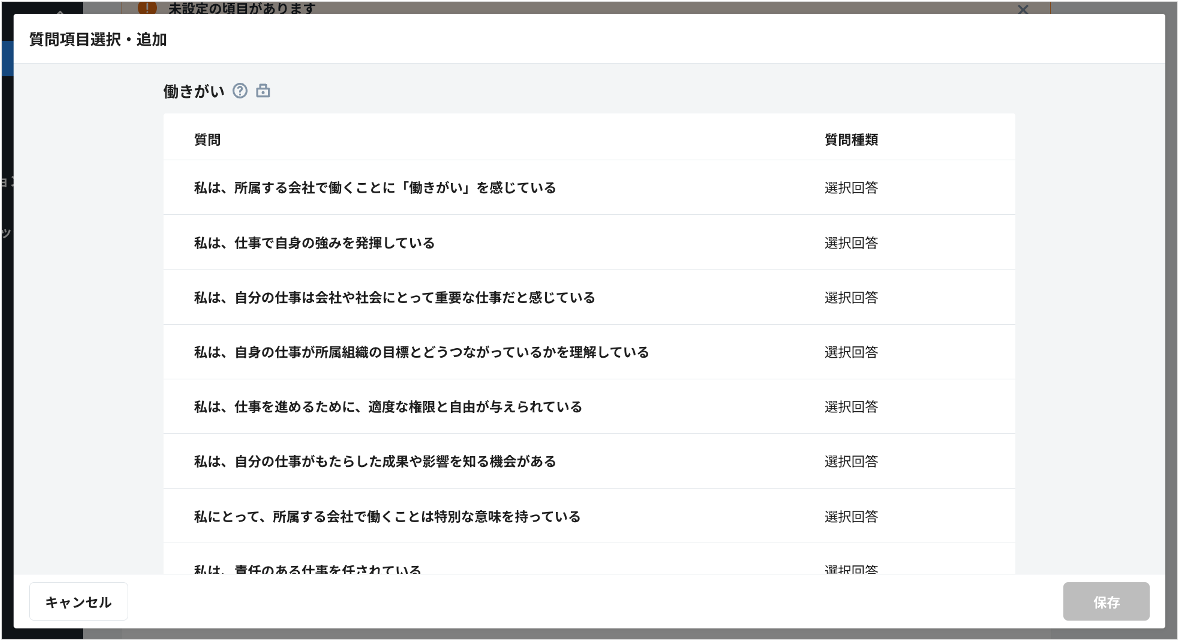Open the help tooltip beside 働きがい
Image resolution: width=1178 pixels, height=640 pixels.
click(240, 91)
